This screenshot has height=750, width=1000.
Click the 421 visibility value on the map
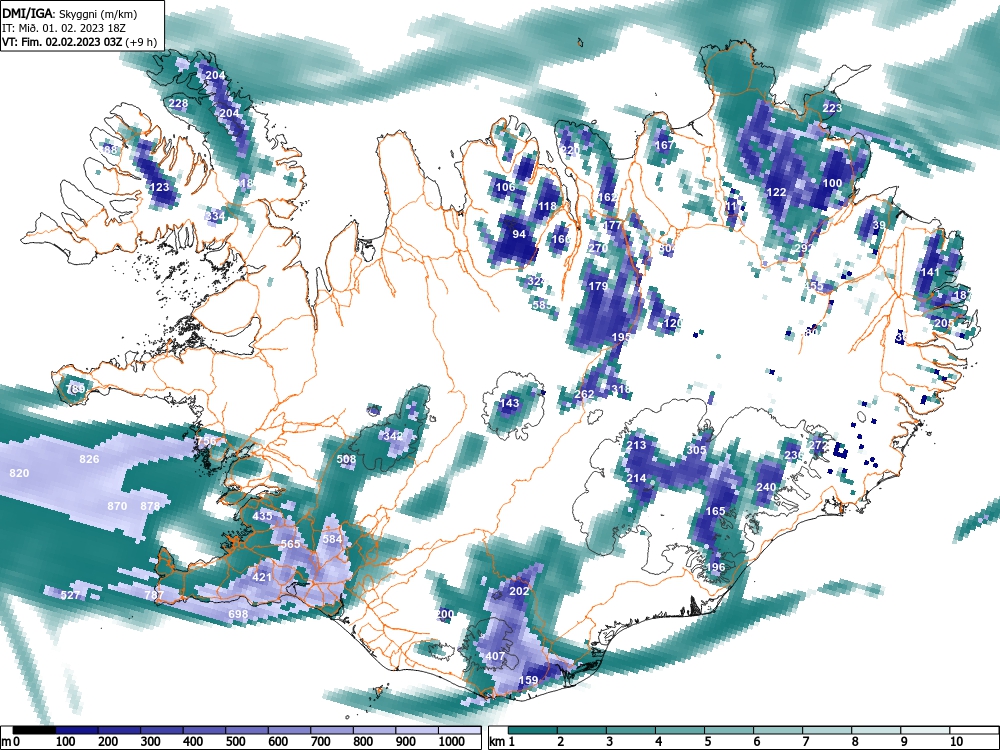click(x=262, y=577)
